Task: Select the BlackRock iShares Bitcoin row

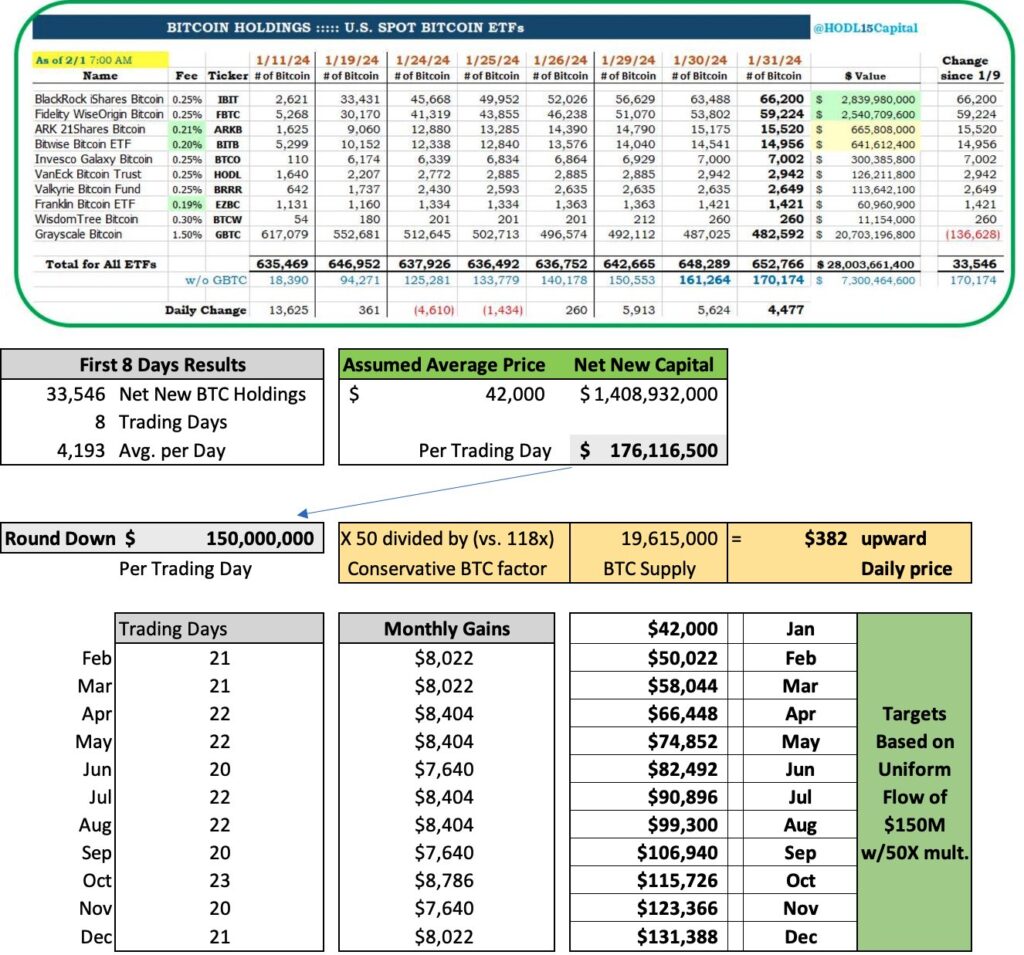Action: point(98,99)
